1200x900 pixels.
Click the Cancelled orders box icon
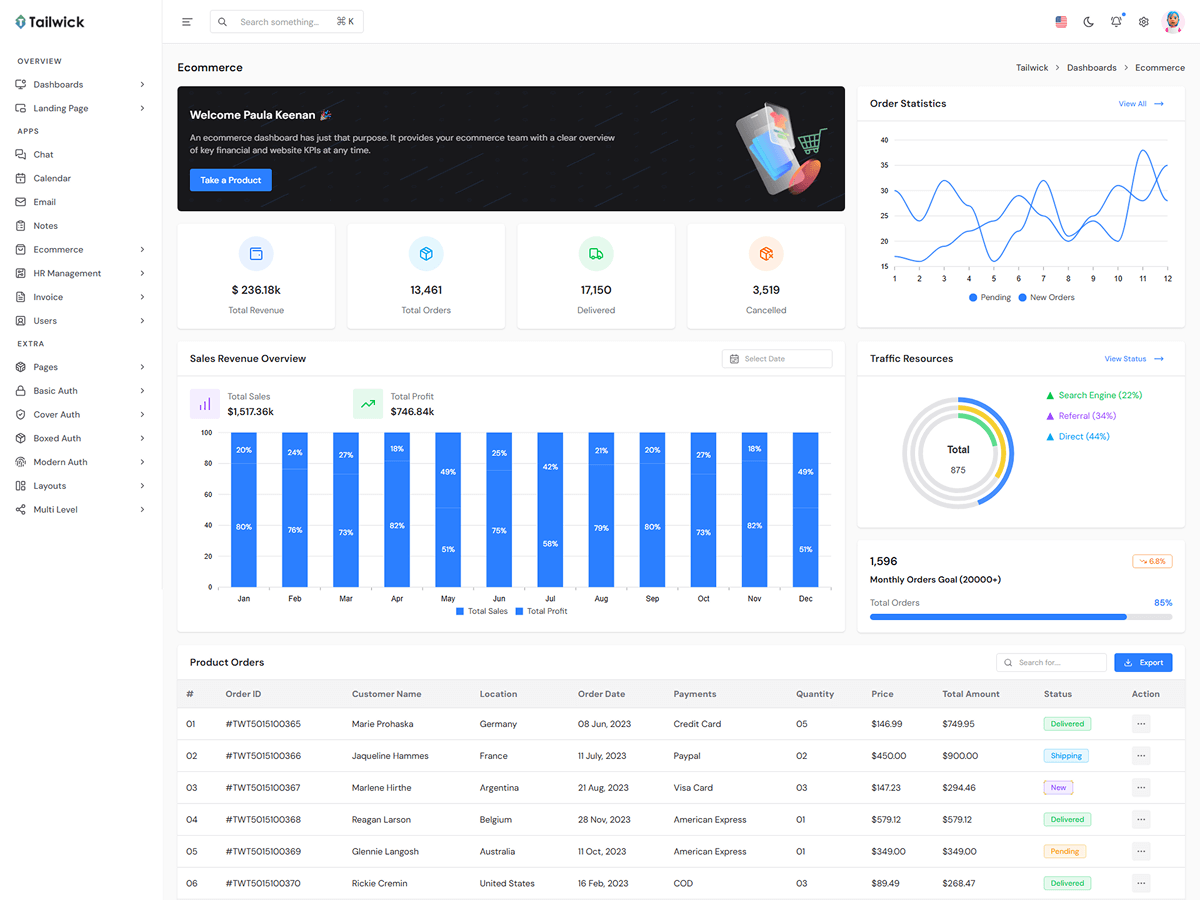[766, 254]
